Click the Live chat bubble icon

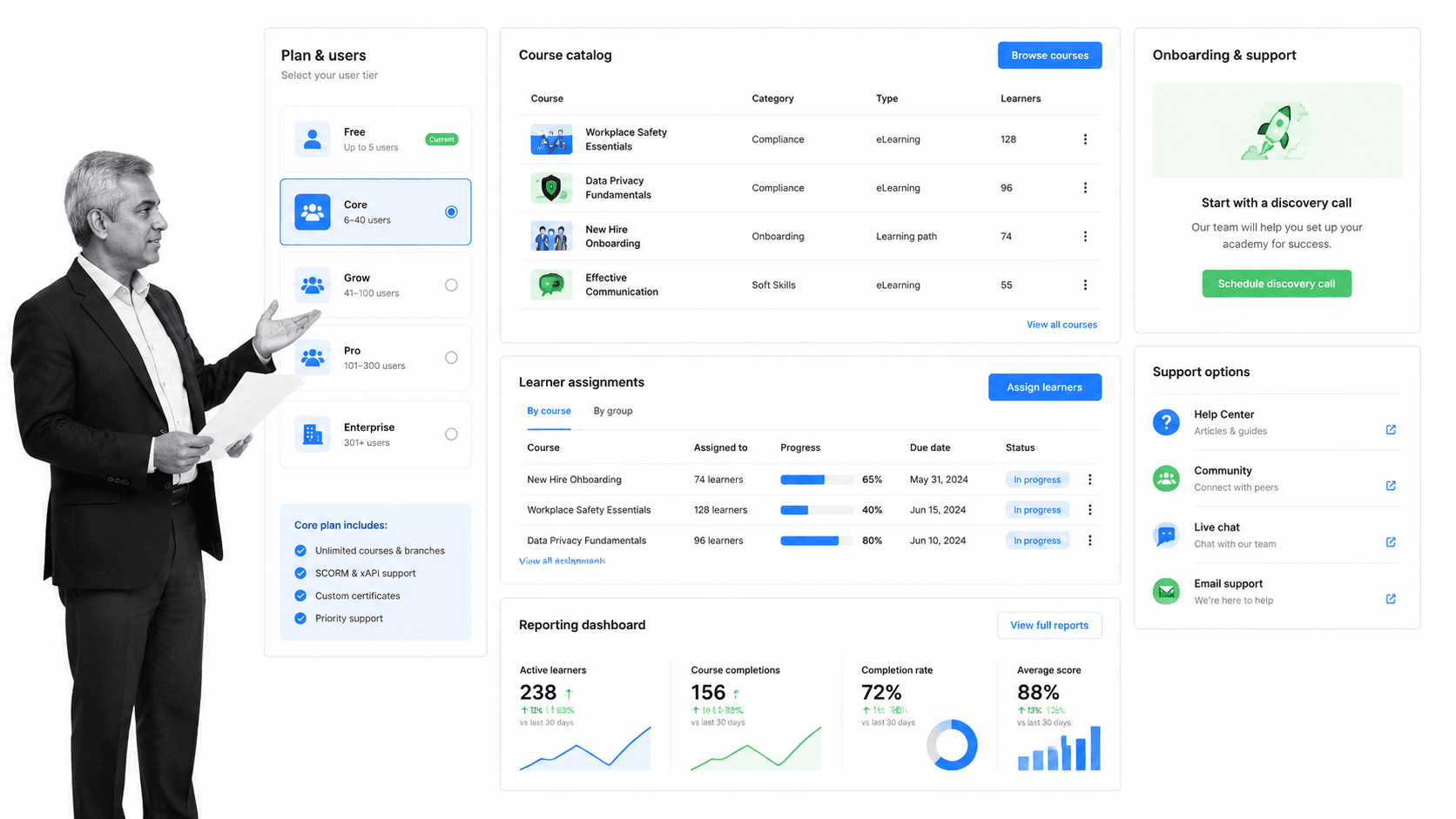[1166, 534]
